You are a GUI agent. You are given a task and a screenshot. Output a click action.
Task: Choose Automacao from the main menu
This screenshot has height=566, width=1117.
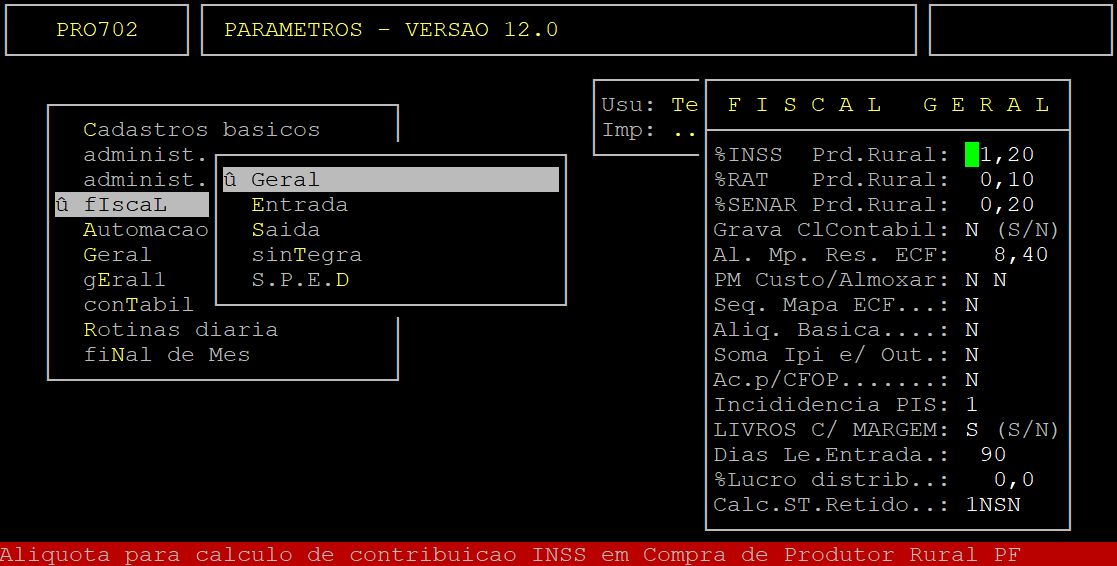click(x=145, y=230)
